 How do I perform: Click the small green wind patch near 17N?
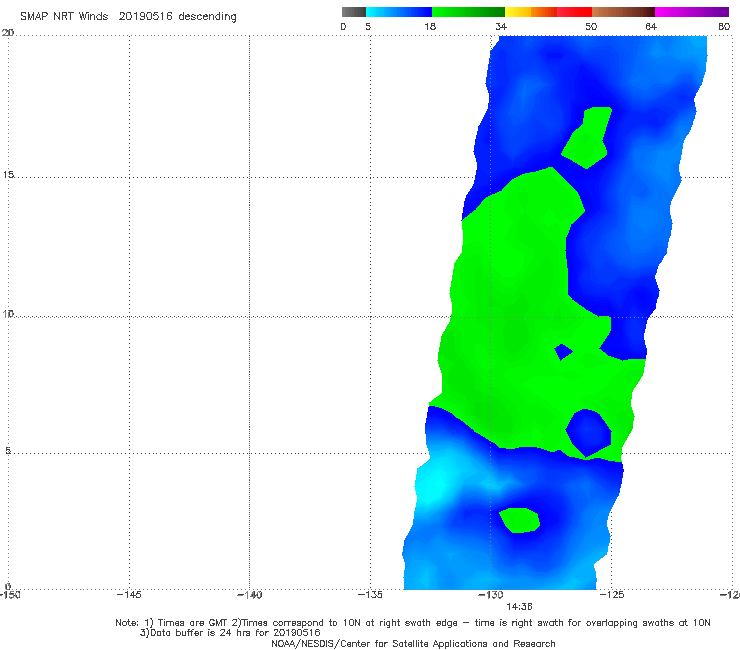(x=587, y=138)
